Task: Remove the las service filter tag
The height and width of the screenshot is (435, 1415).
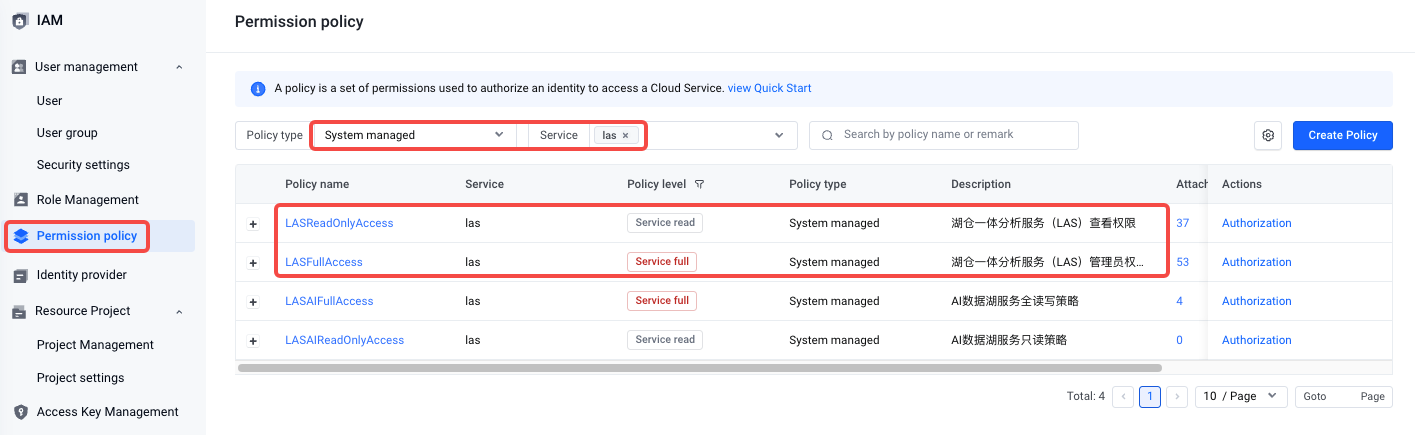Action: click(626, 135)
